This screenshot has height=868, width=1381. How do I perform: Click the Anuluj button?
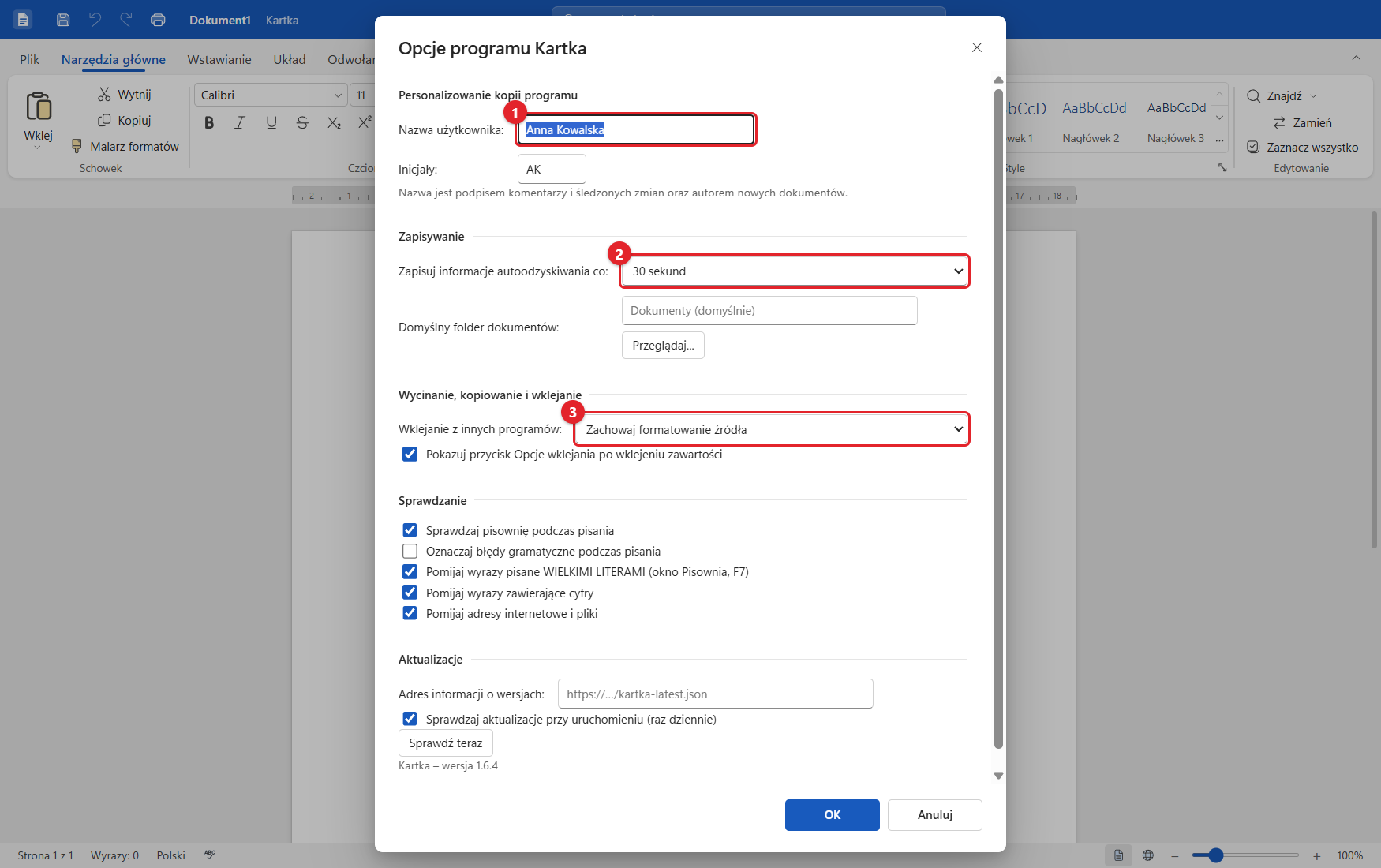pyautogui.click(x=934, y=815)
